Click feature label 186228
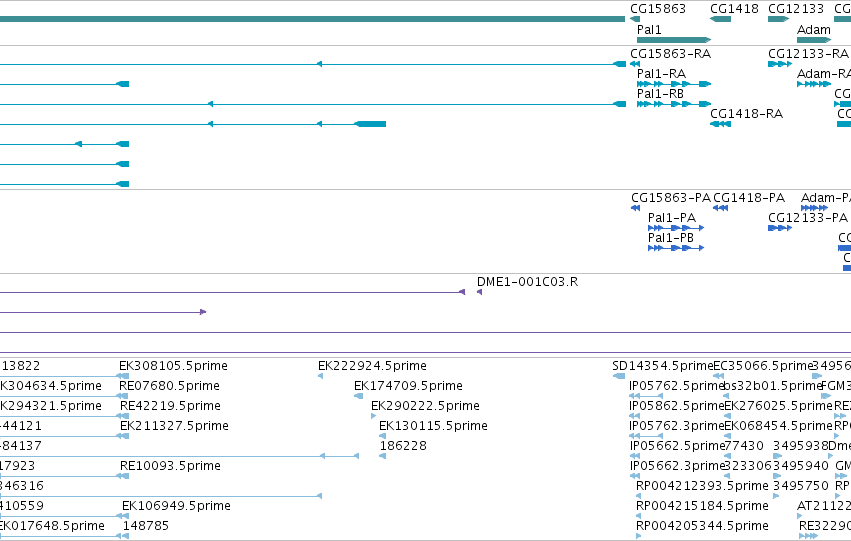The height and width of the screenshot is (541, 851). 403,447
